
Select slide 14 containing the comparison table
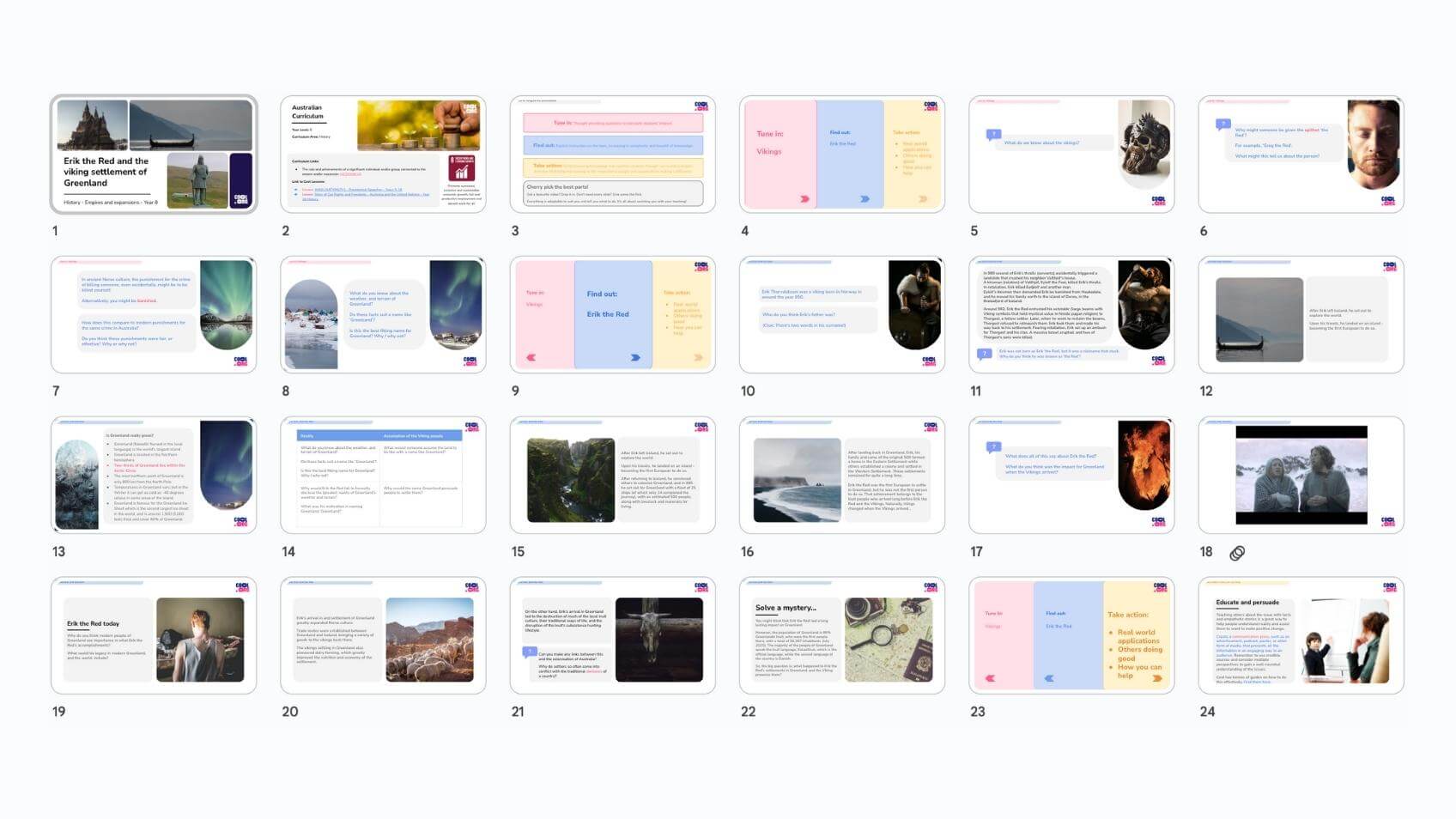383,475
